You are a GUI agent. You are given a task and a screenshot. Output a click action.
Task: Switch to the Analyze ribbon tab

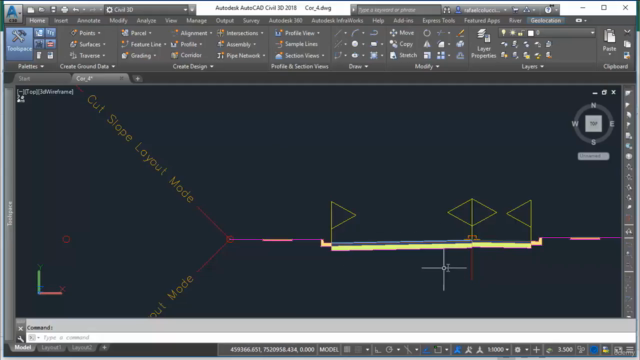[x=146, y=20]
